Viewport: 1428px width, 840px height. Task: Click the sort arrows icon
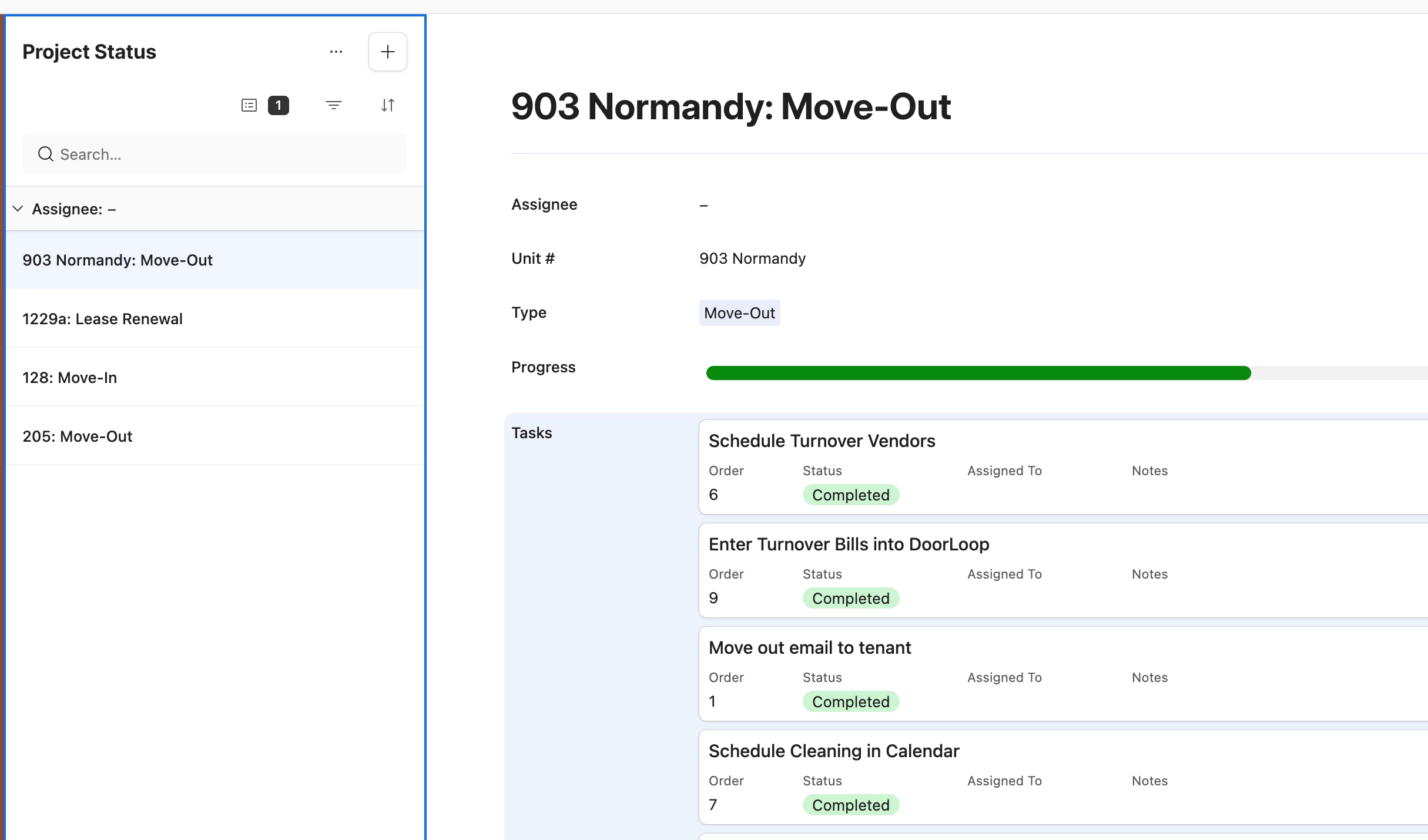pos(387,105)
